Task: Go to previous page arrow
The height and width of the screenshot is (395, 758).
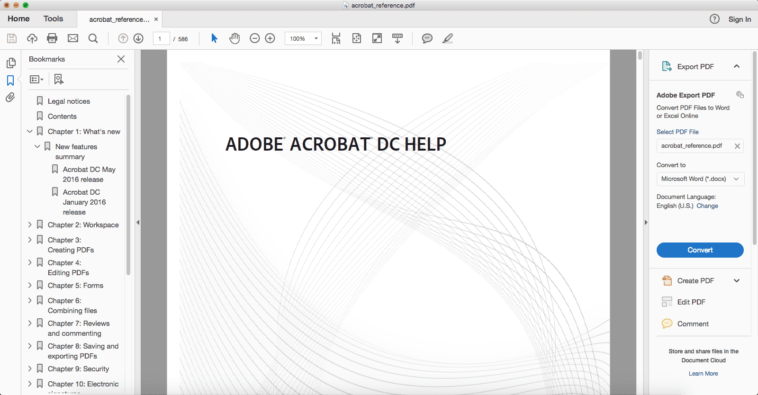Action: tap(123, 38)
